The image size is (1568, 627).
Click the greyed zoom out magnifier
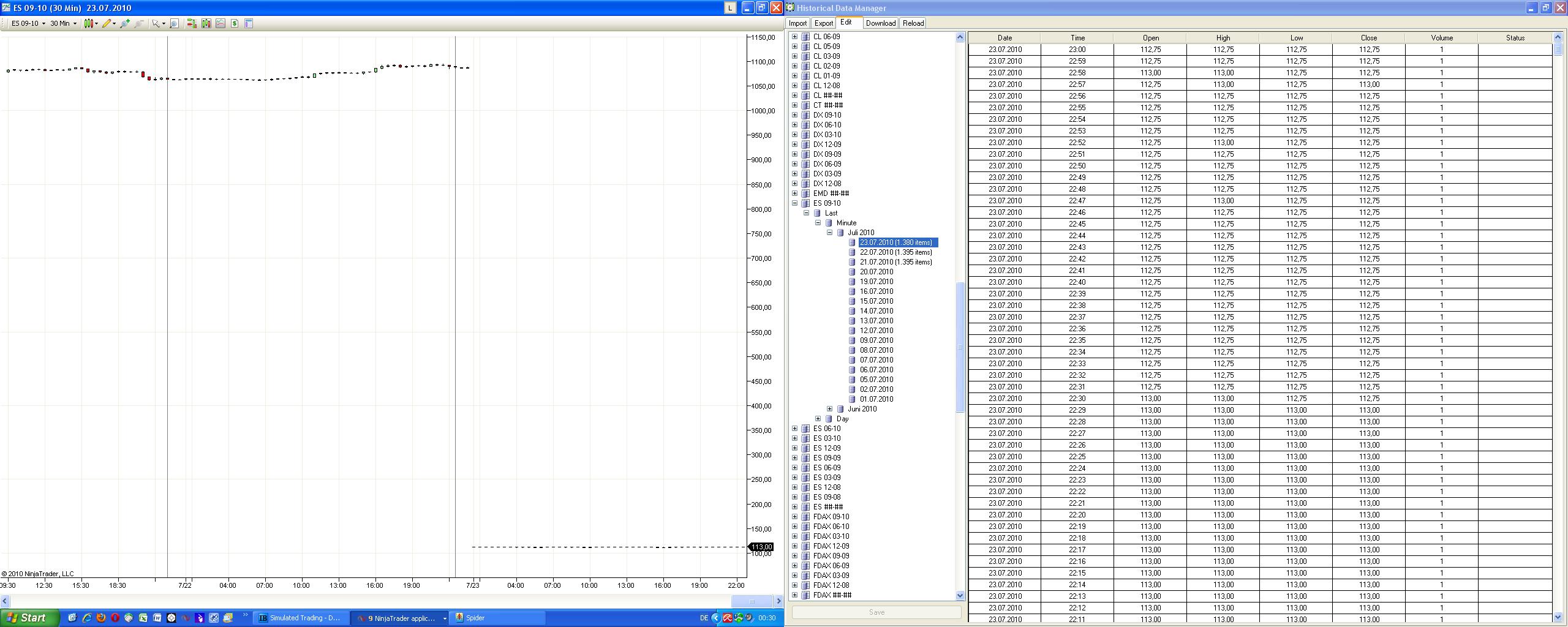pos(139,23)
